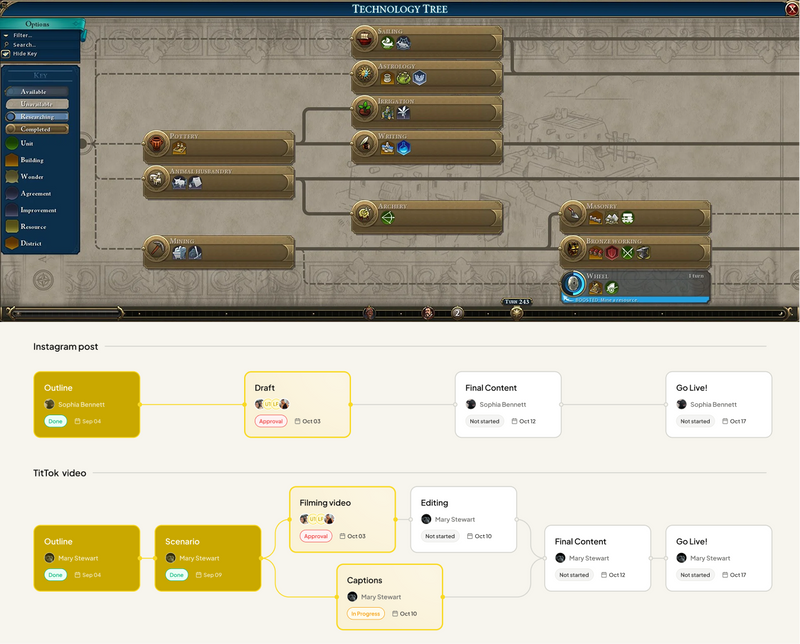Click the Improvement icon in the Key

tap(12, 210)
